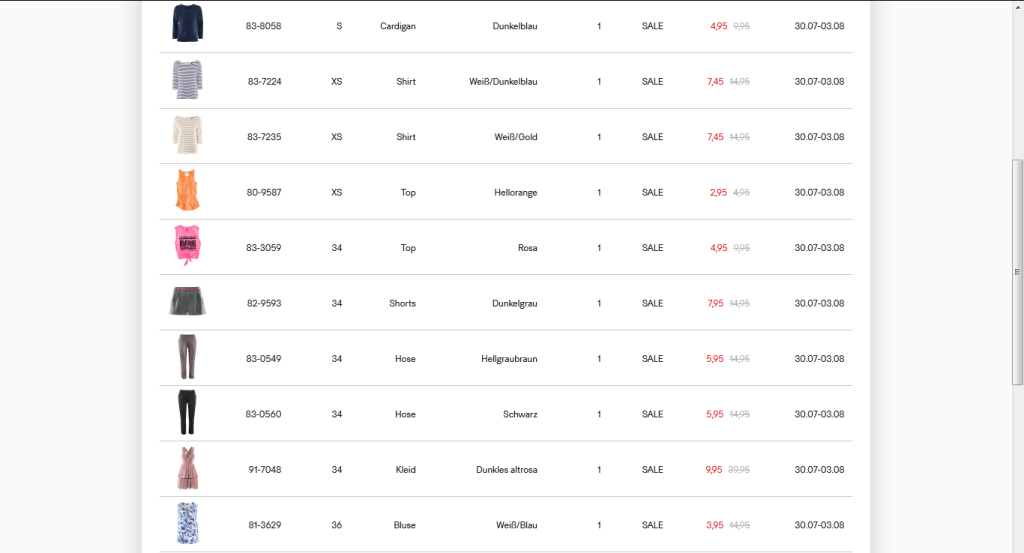Click the 9,95 sale price of the dress
This screenshot has height=553, width=1024.
(x=713, y=470)
